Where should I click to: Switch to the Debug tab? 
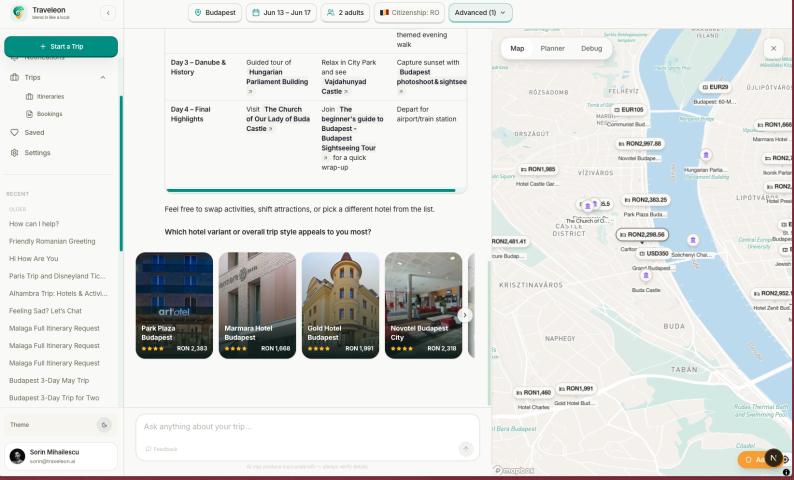(591, 49)
